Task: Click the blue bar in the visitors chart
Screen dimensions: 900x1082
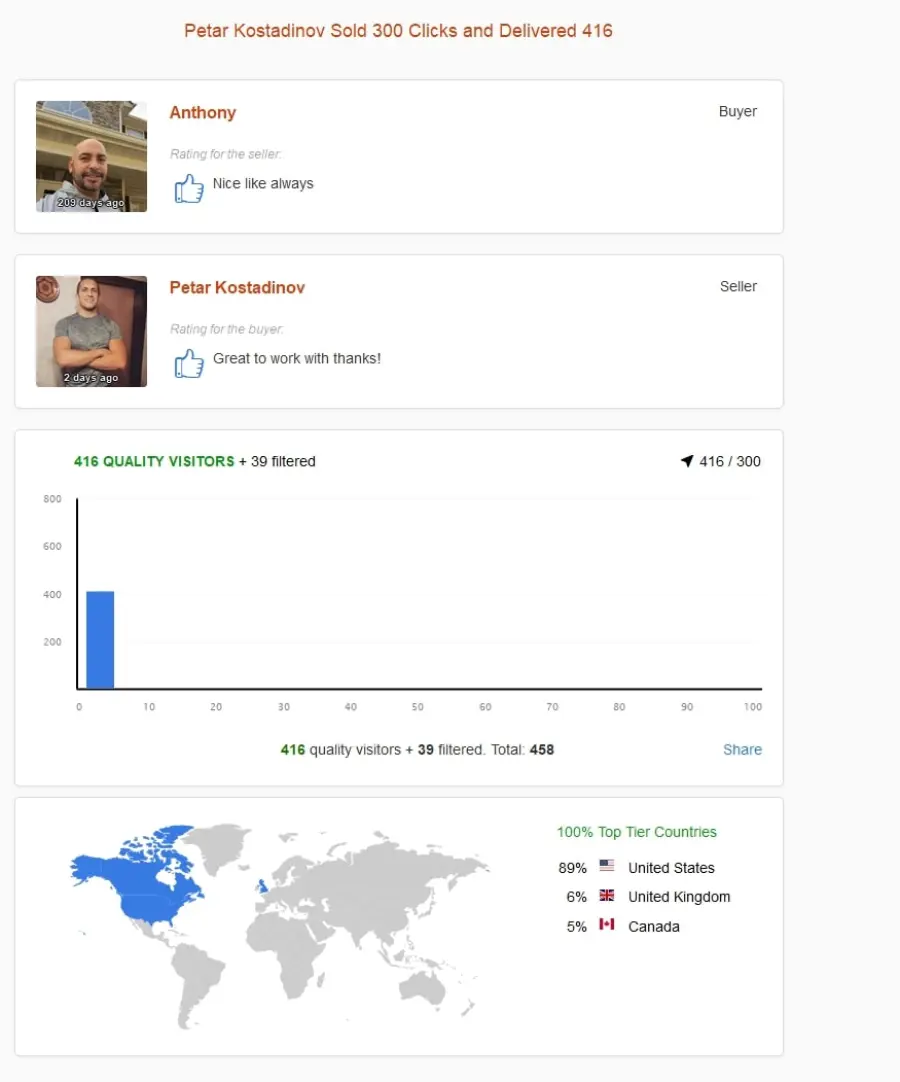Action: pyautogui.click(x=100, y=640)
